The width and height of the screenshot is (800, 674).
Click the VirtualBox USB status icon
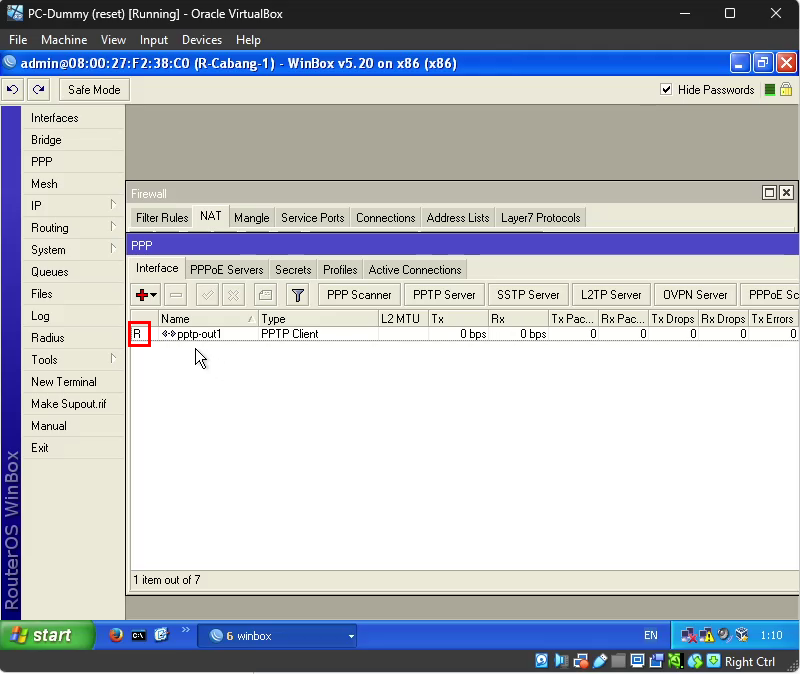(x=600, y=661)
